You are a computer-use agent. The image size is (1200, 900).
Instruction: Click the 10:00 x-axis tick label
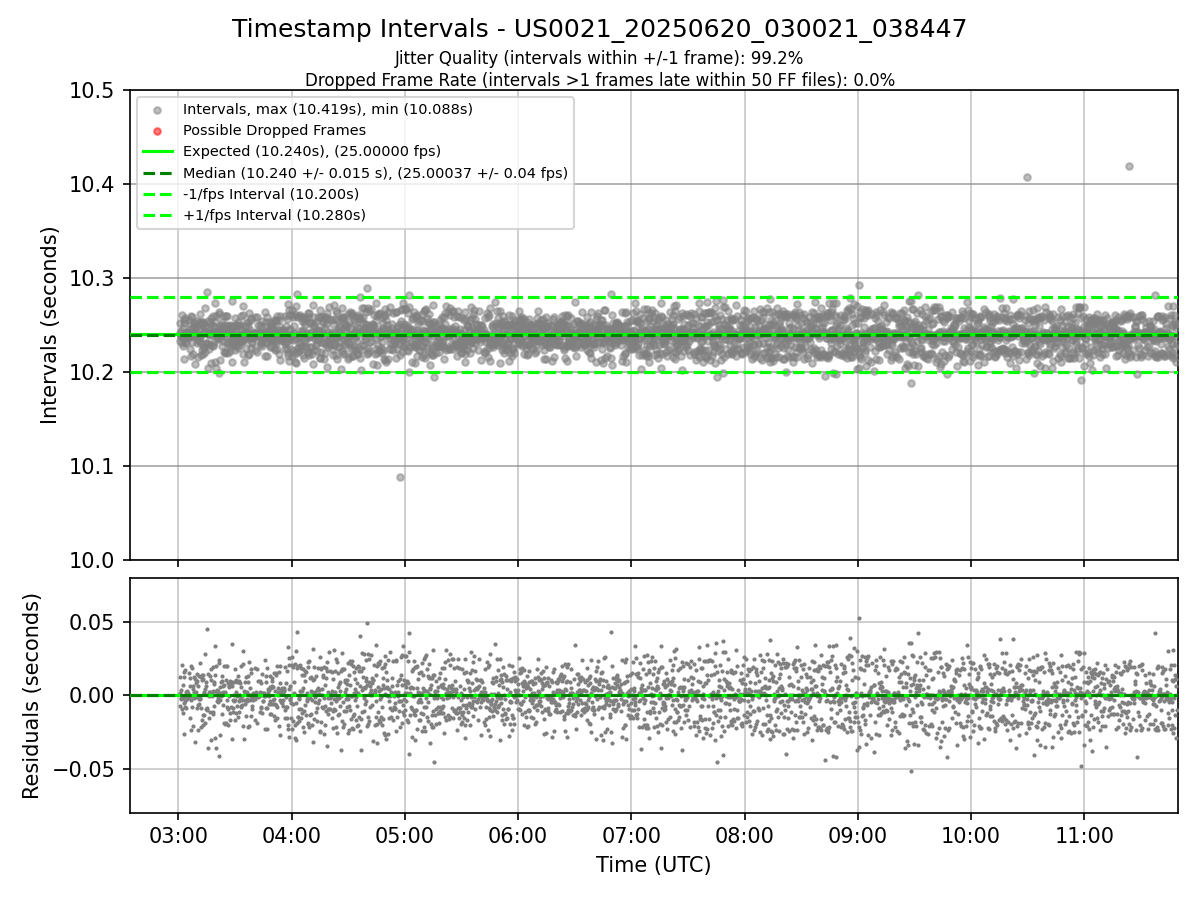click(x=970, y=834)
